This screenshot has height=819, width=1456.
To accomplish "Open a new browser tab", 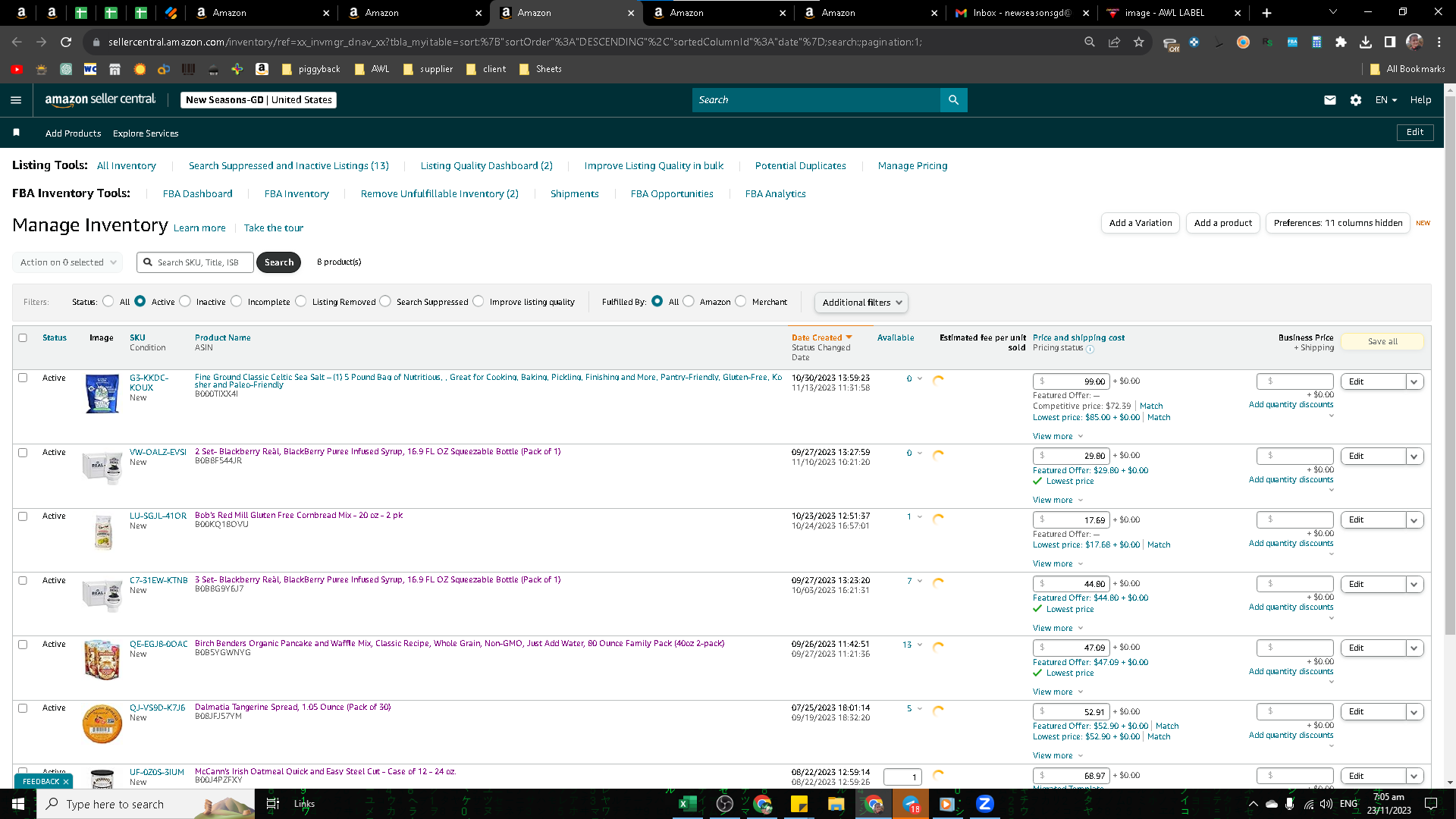I will coord(1266,13).
